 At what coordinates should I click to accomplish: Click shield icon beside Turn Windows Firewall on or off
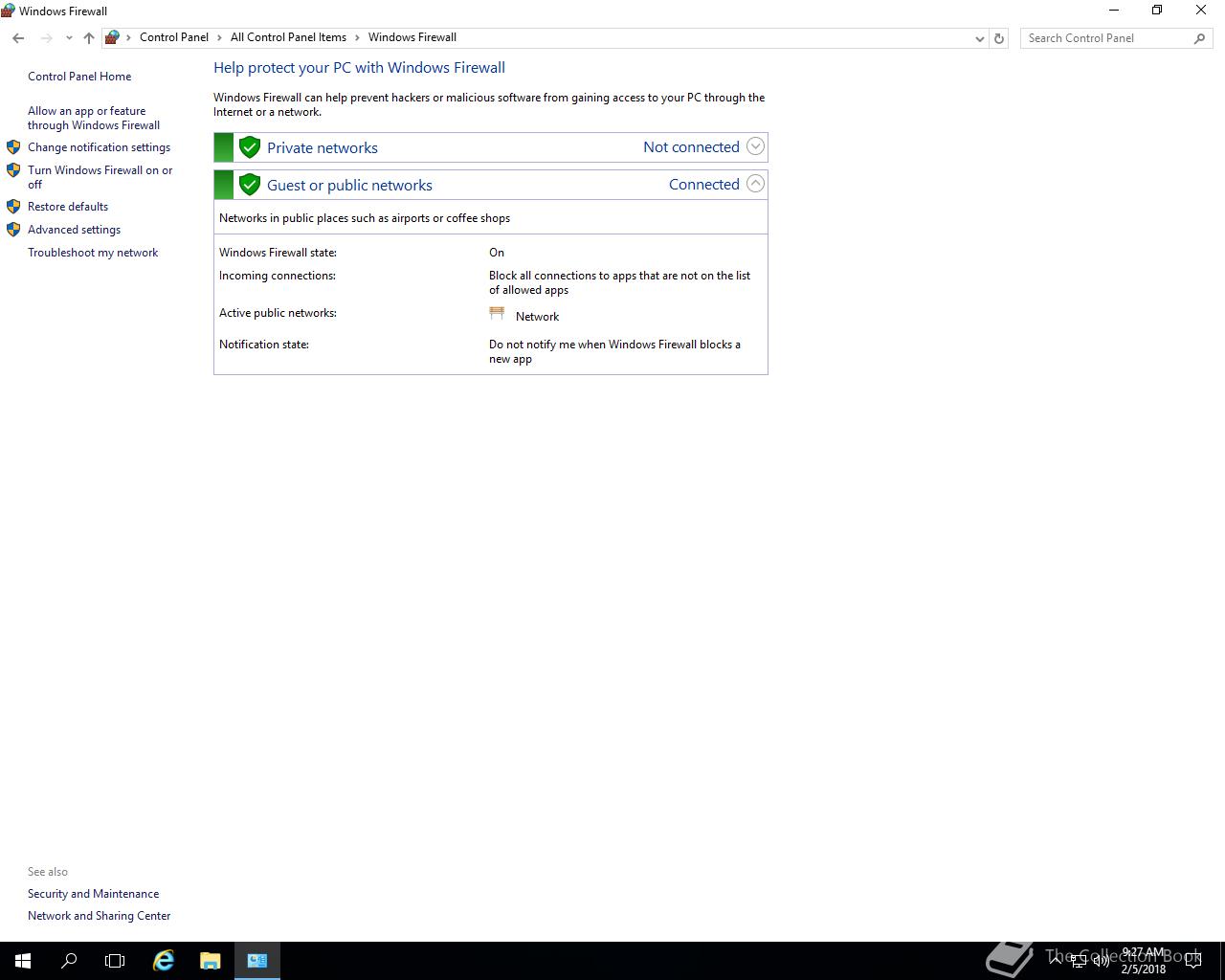click(13, 170)
